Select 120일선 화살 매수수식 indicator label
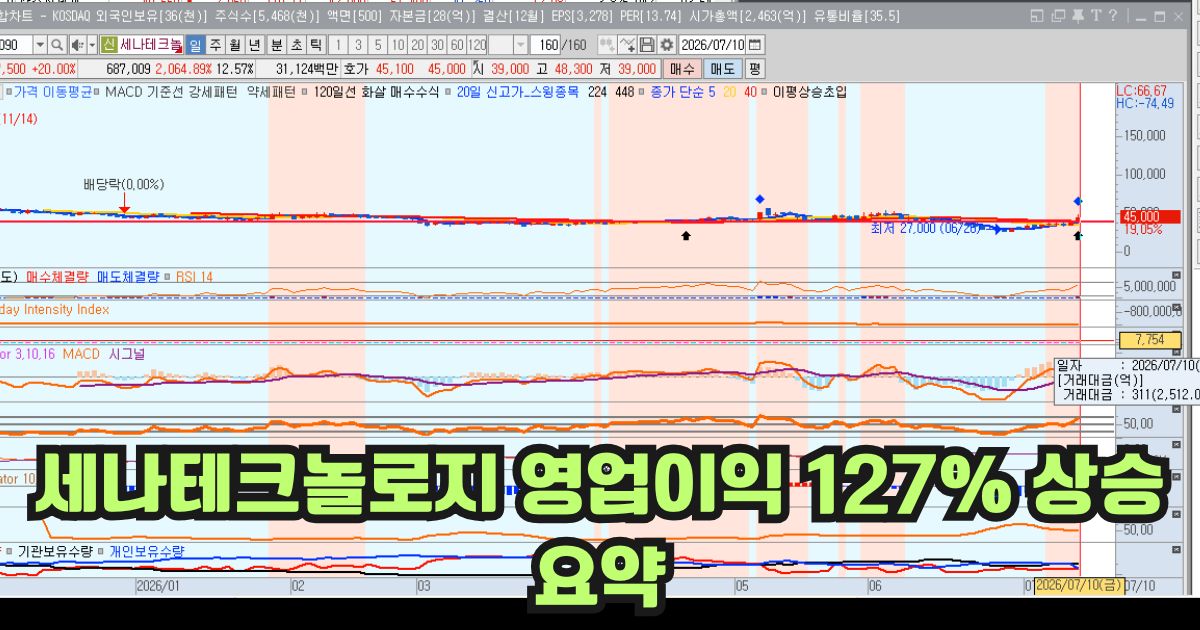 (x=374, y=90)
